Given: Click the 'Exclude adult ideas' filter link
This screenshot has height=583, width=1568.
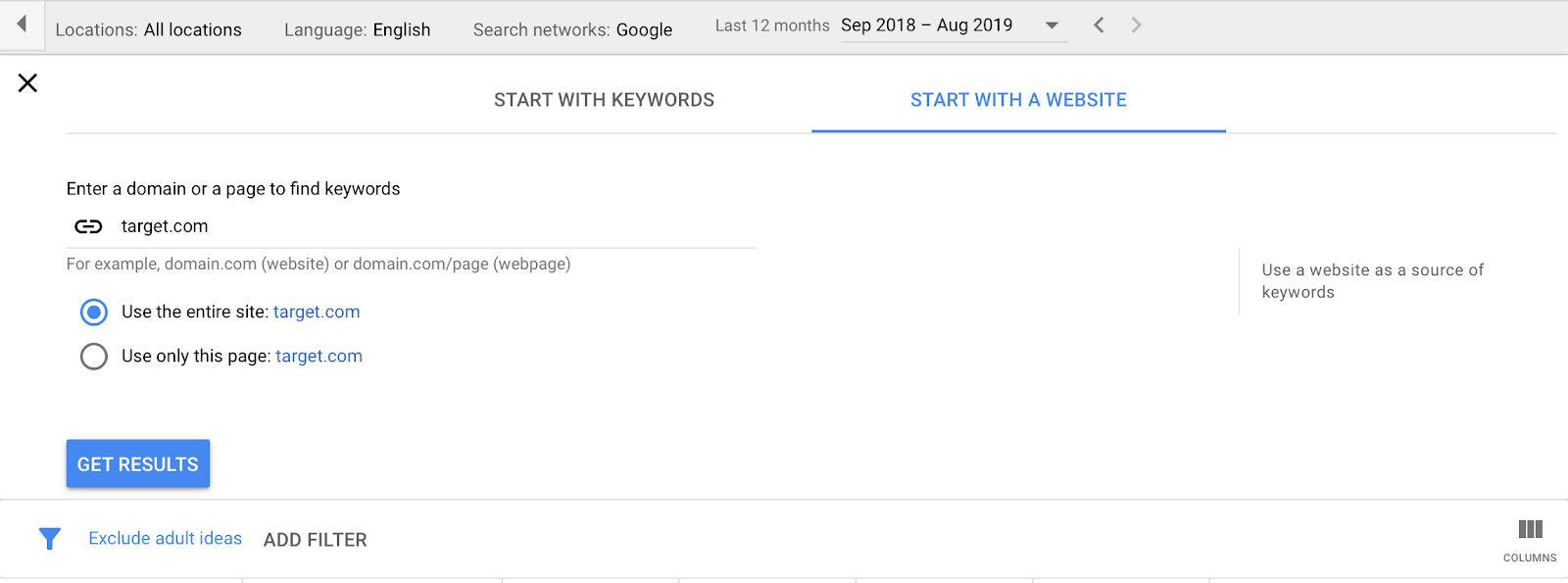Looking at the screenshot, I should click(165, 538).
